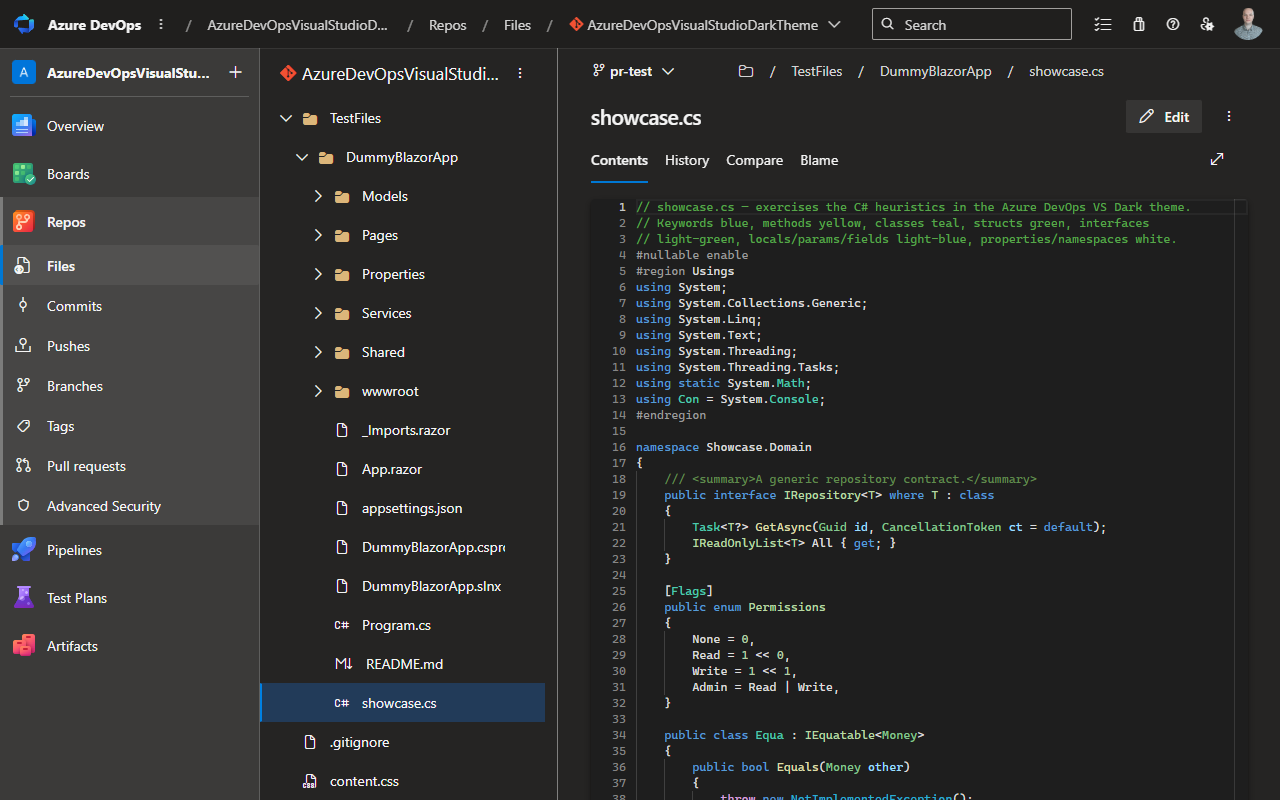Expand the Shared folder
Viewport: 1280px width, 800px height.
pos(318,352)
